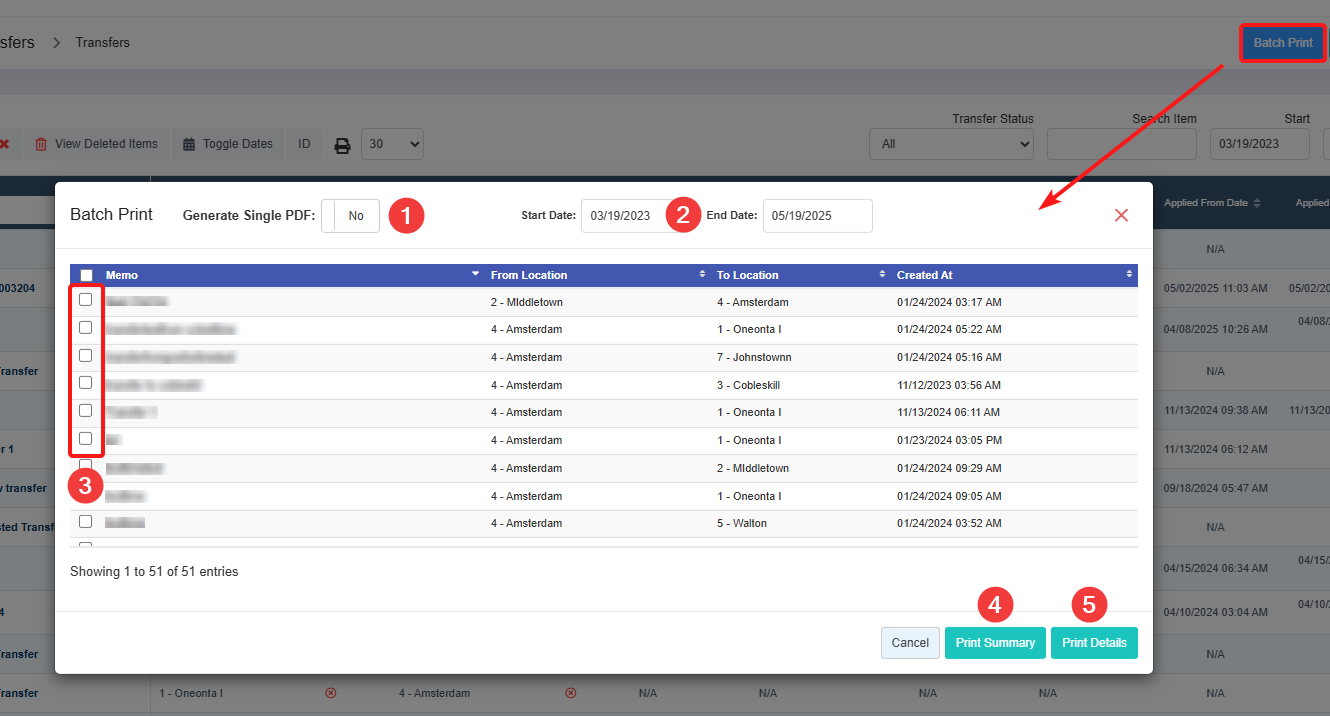Click the '01/24/2024 05:16 AM' cell
1330x716 pixels.
[x=949, y=357]
